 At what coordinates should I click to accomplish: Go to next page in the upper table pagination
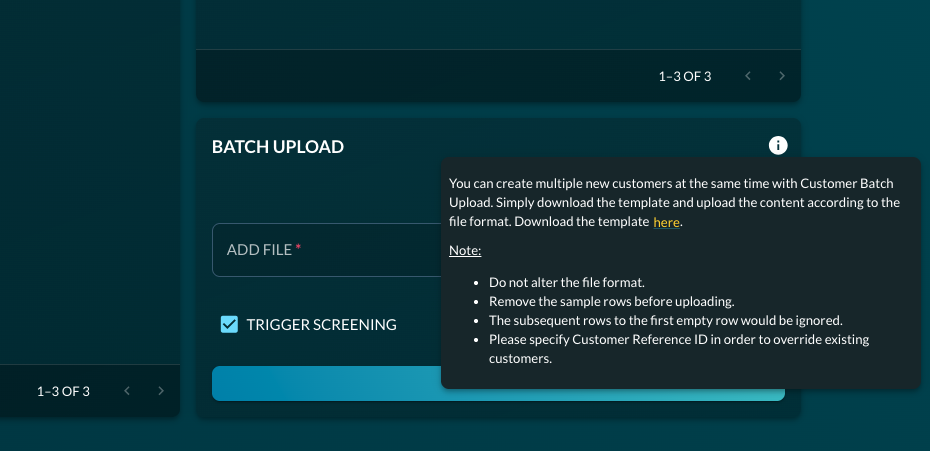[782, 76]
